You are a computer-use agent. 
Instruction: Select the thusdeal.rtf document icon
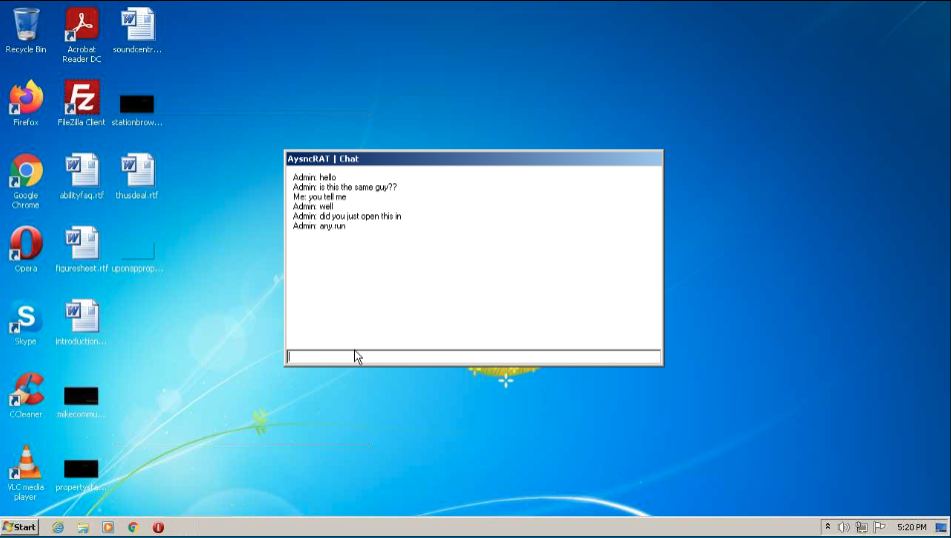(137, 177)
